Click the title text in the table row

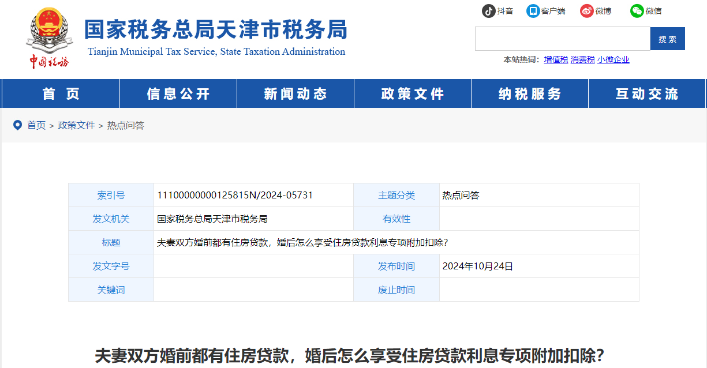303,243
